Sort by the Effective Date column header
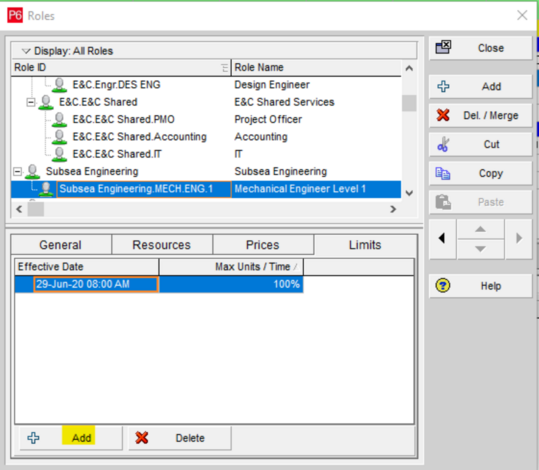Image resolution: width=539 pixels, height=470 pixels. pos(86,267)
